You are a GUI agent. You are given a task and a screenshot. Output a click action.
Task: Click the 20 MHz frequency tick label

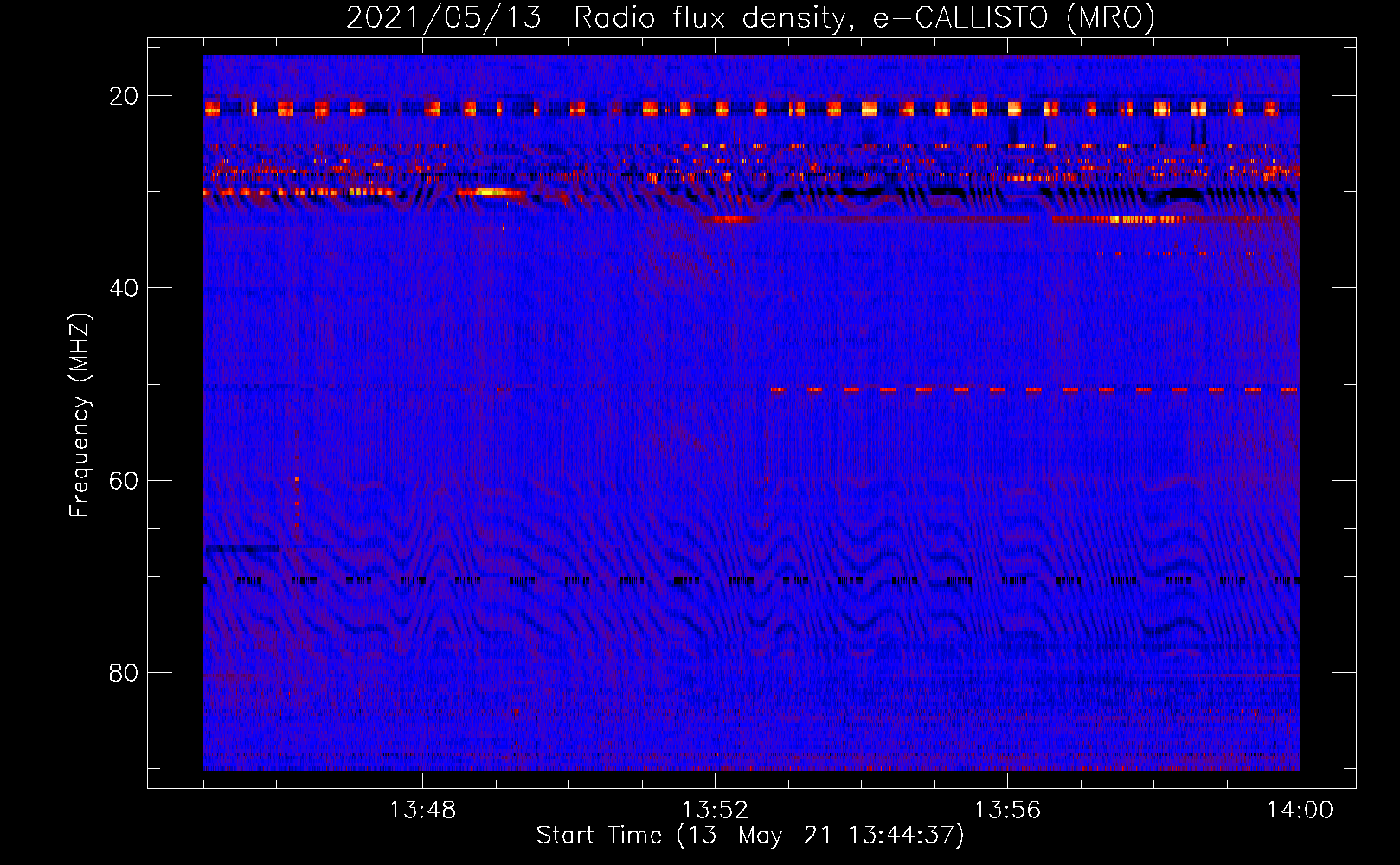124,96
